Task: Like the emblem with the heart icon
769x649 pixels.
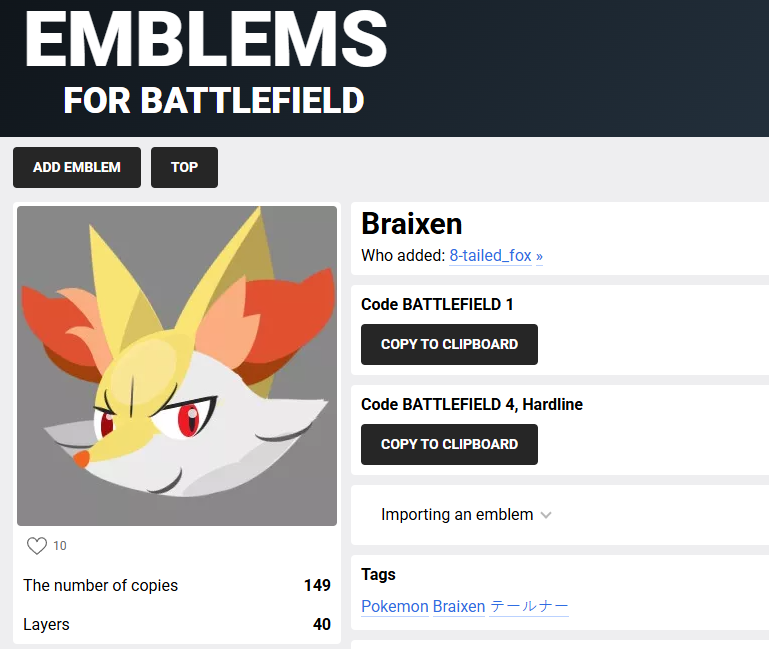Action: point(37,545)
